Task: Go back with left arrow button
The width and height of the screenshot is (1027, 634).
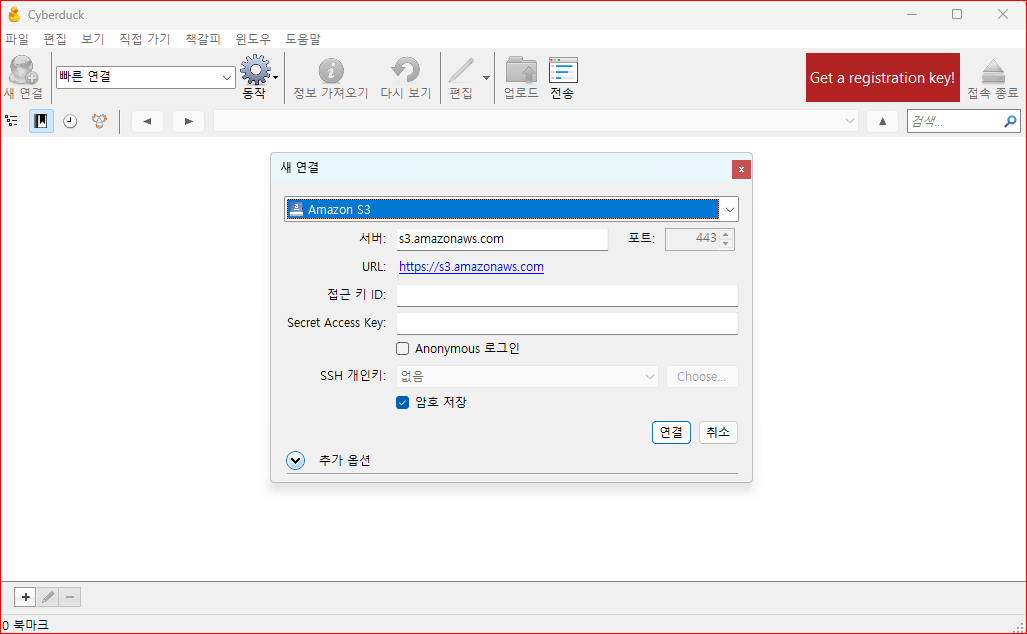Action: pos(147,121)
